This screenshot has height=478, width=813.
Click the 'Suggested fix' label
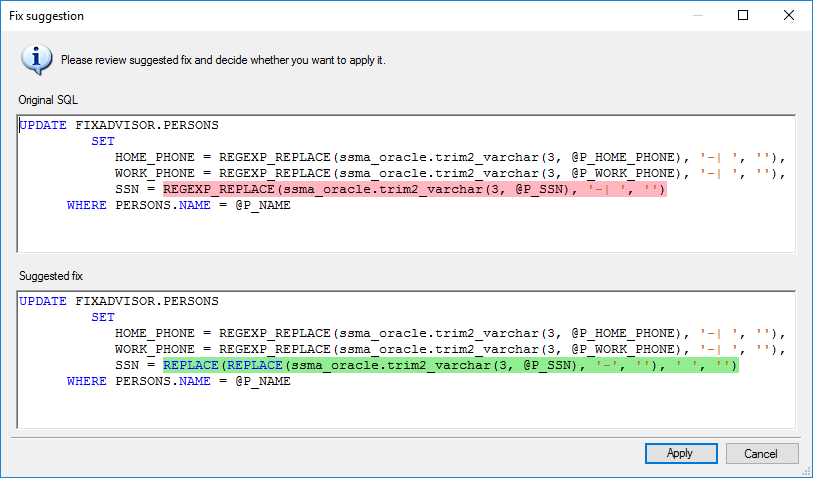[x=51, y=276]
